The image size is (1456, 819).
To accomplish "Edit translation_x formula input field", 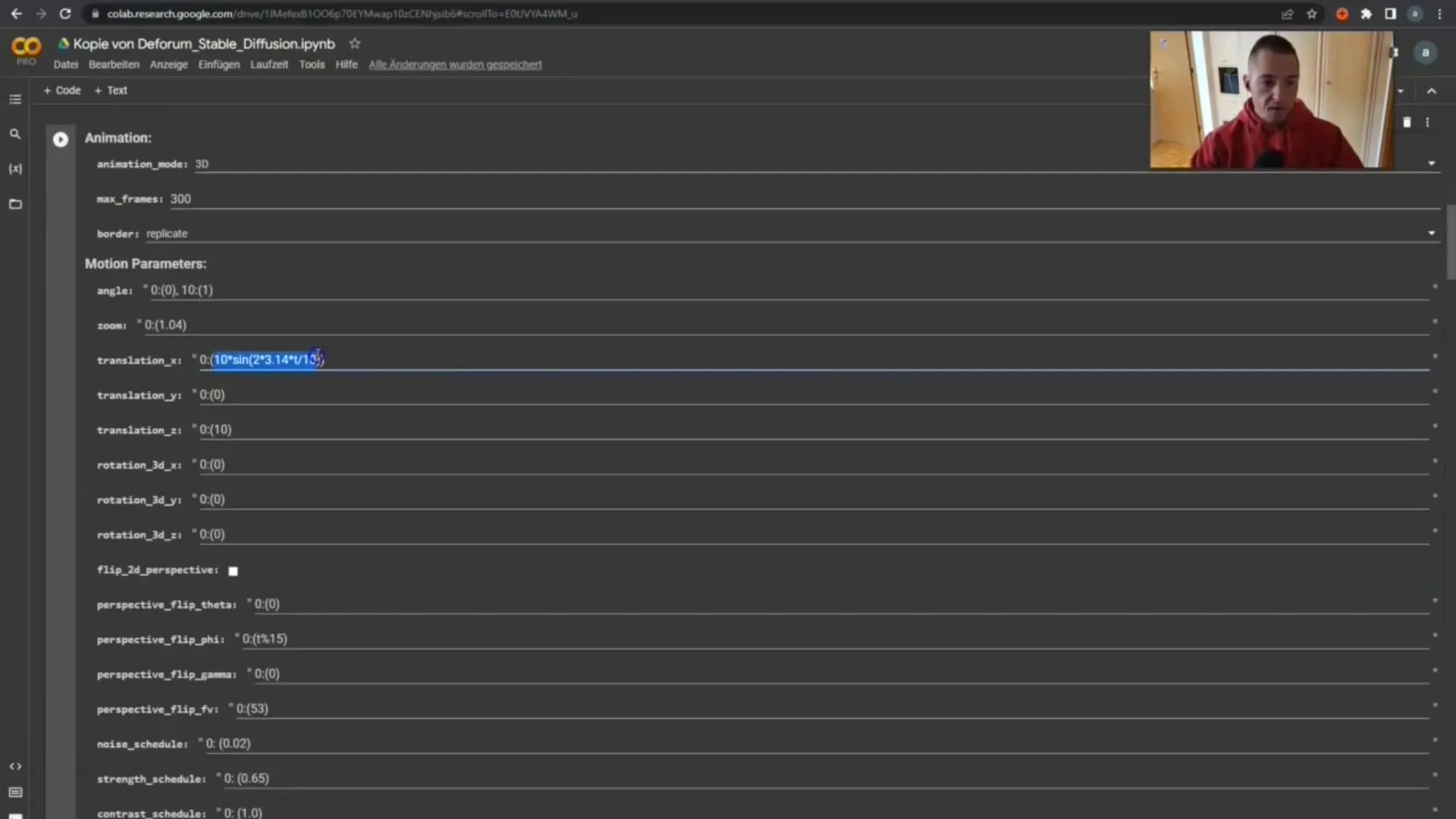I will (261, 359).
